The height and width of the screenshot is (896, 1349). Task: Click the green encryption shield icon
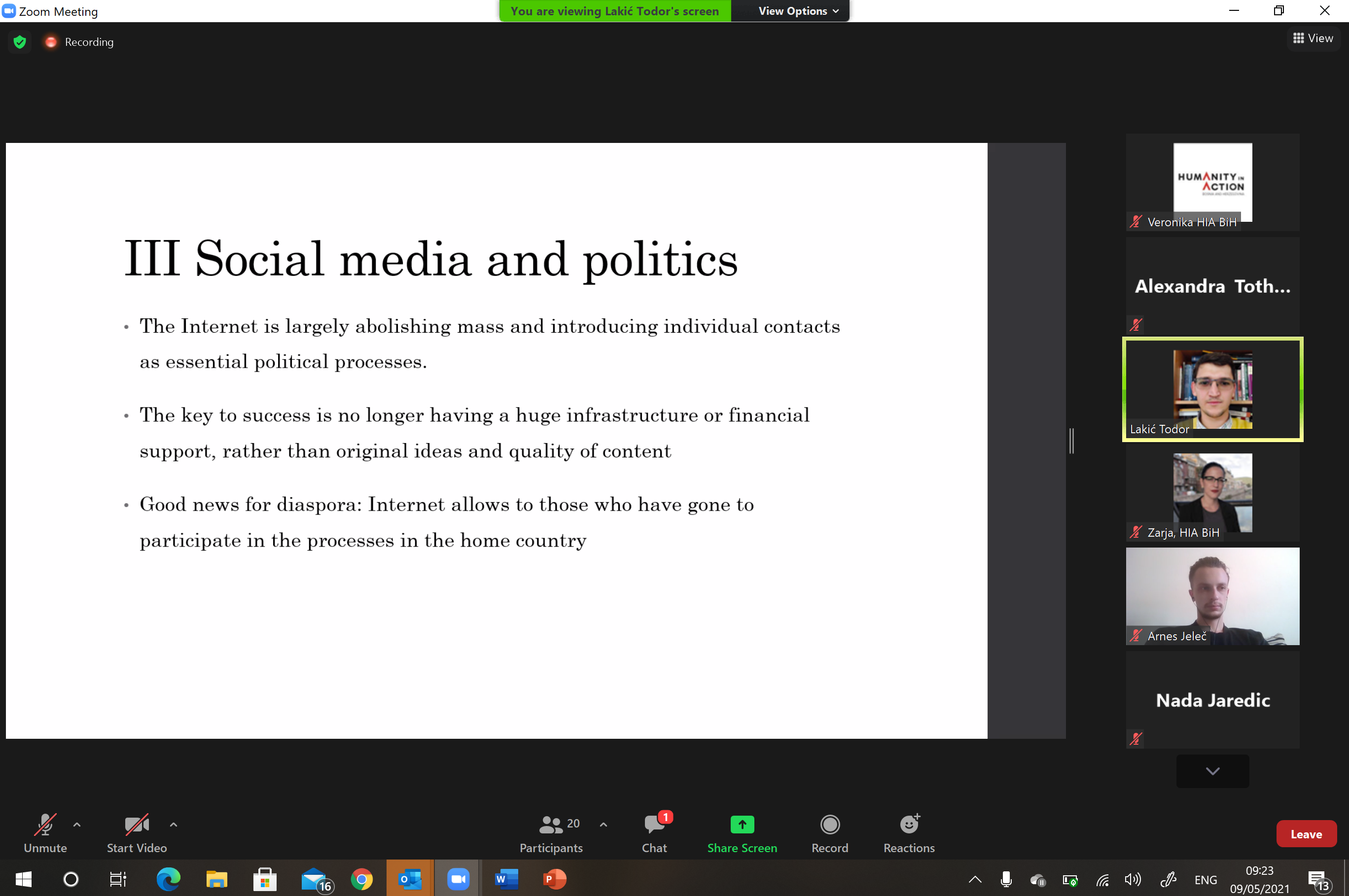coord(20,42)
